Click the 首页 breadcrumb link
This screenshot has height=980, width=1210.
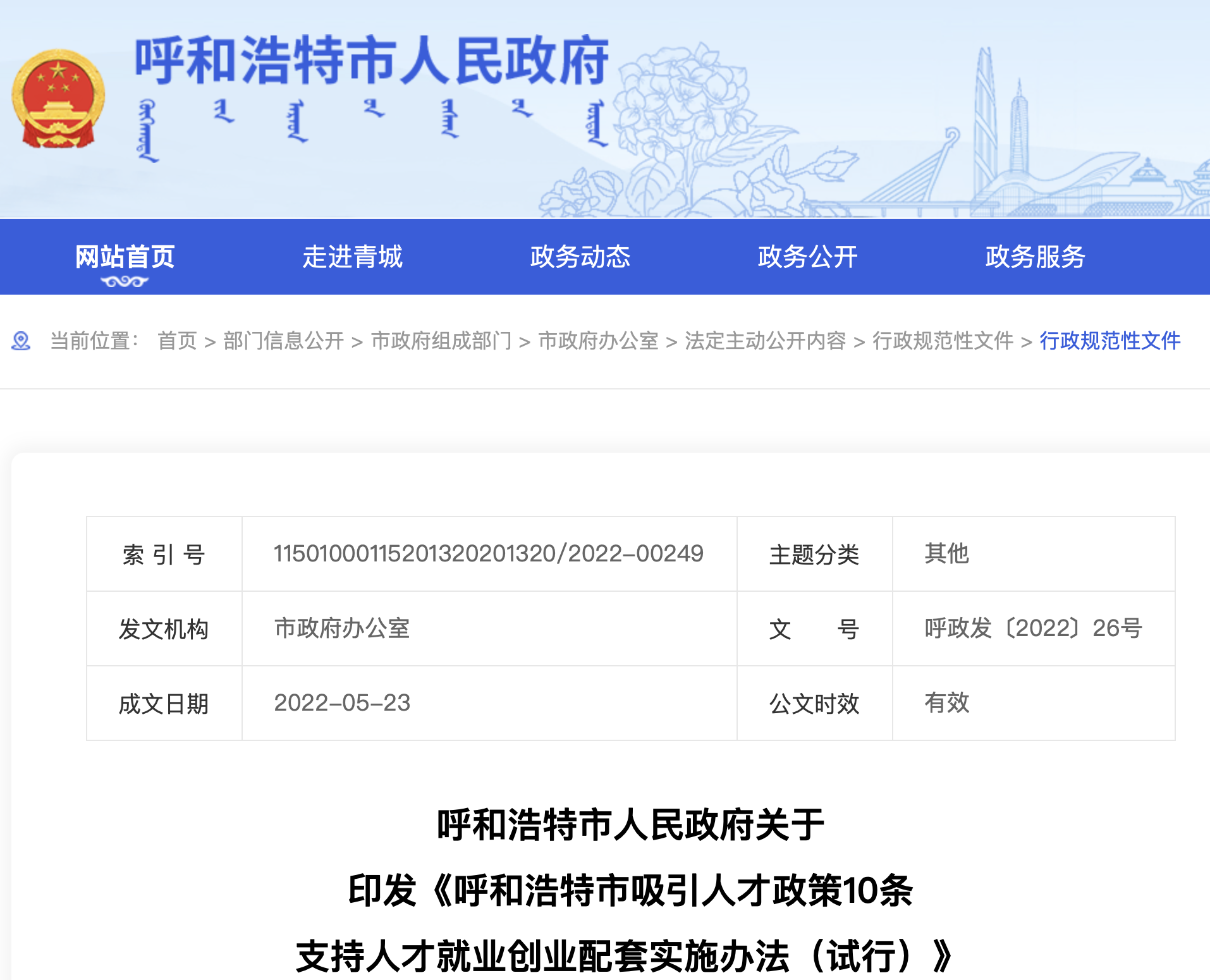tap(177, 341)
